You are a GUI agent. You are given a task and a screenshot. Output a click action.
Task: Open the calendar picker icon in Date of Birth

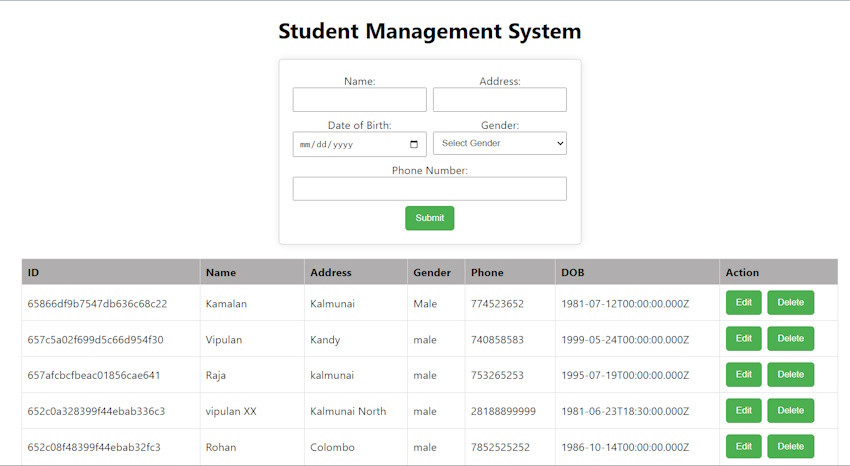click(414, 144)
